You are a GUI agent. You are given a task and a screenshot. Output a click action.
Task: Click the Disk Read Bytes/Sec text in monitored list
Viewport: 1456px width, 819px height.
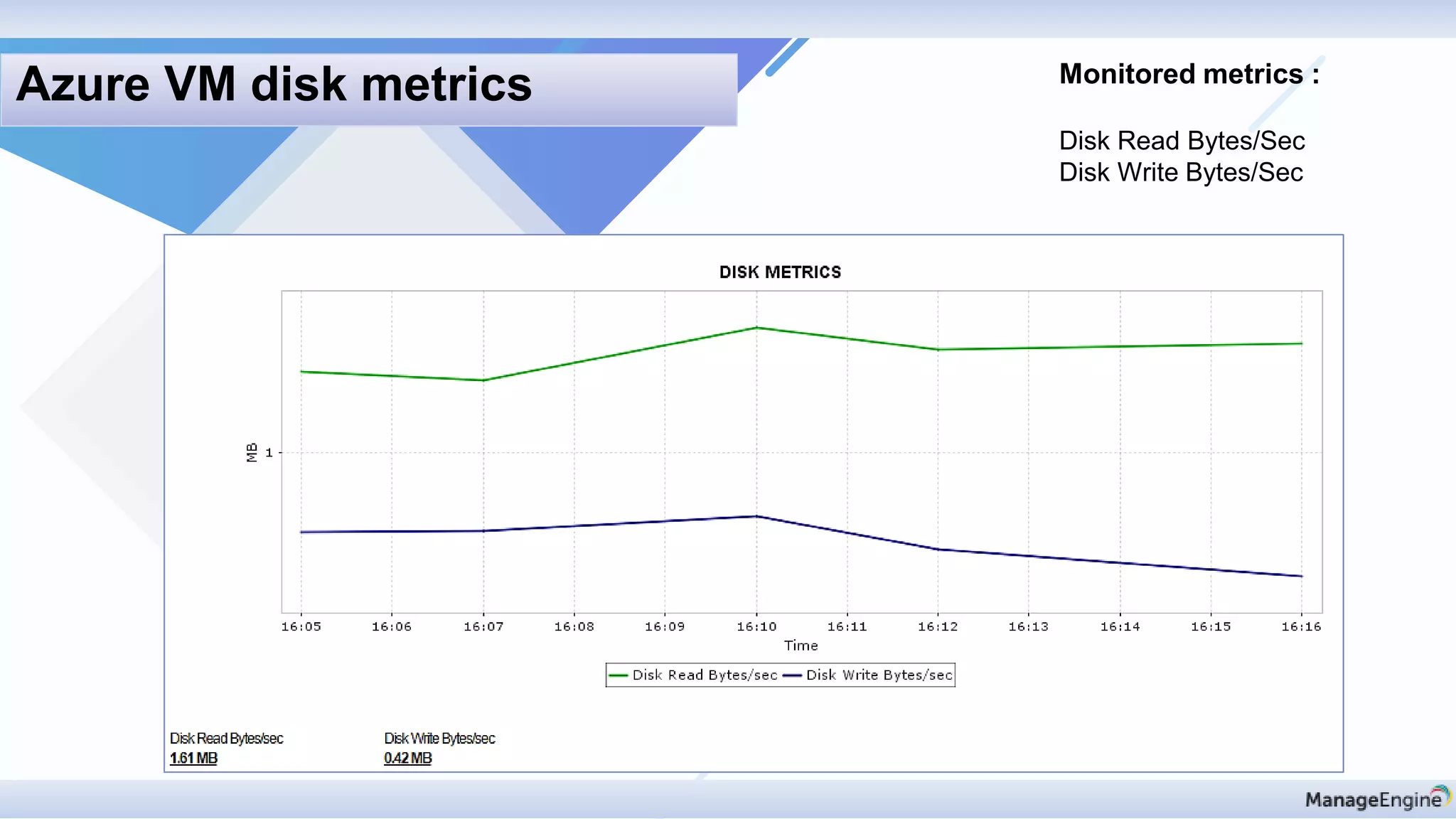[1182, 141]
